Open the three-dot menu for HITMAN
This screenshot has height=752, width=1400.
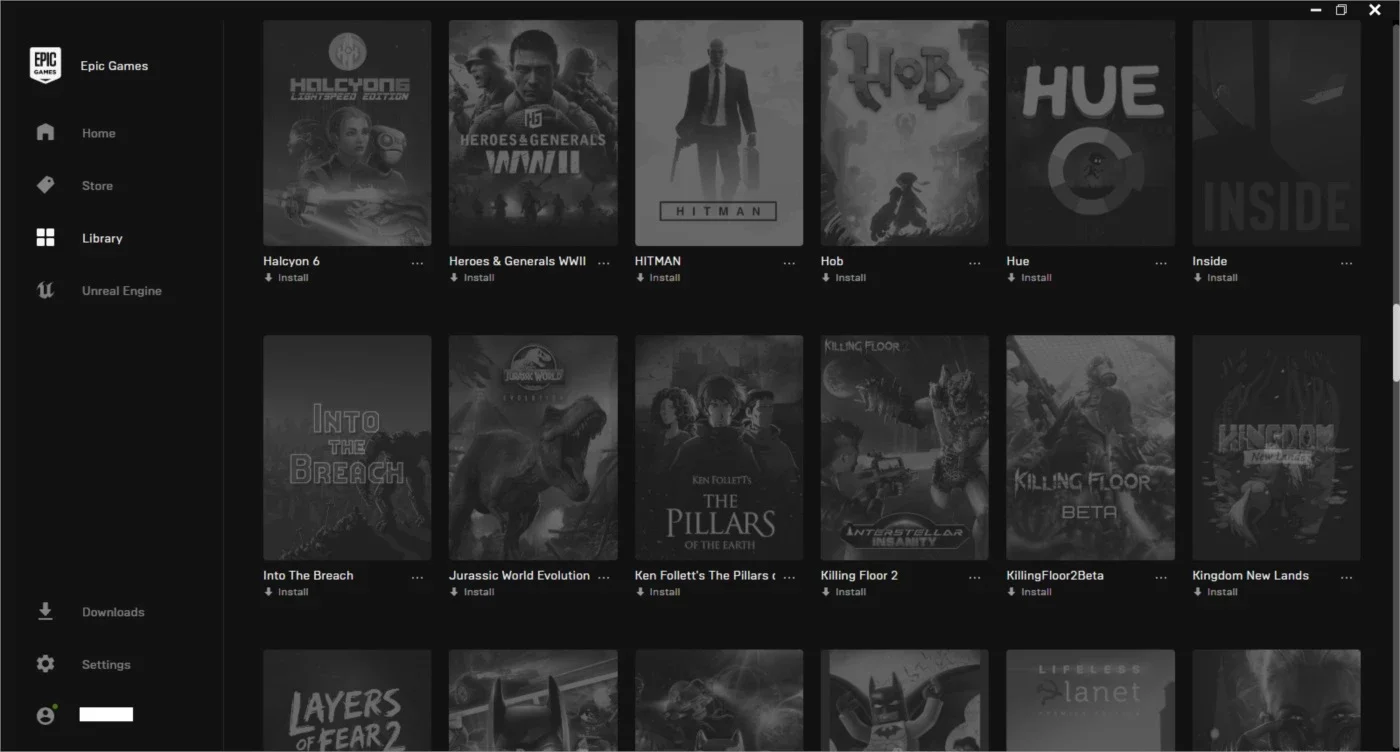[x=789, y=264]
